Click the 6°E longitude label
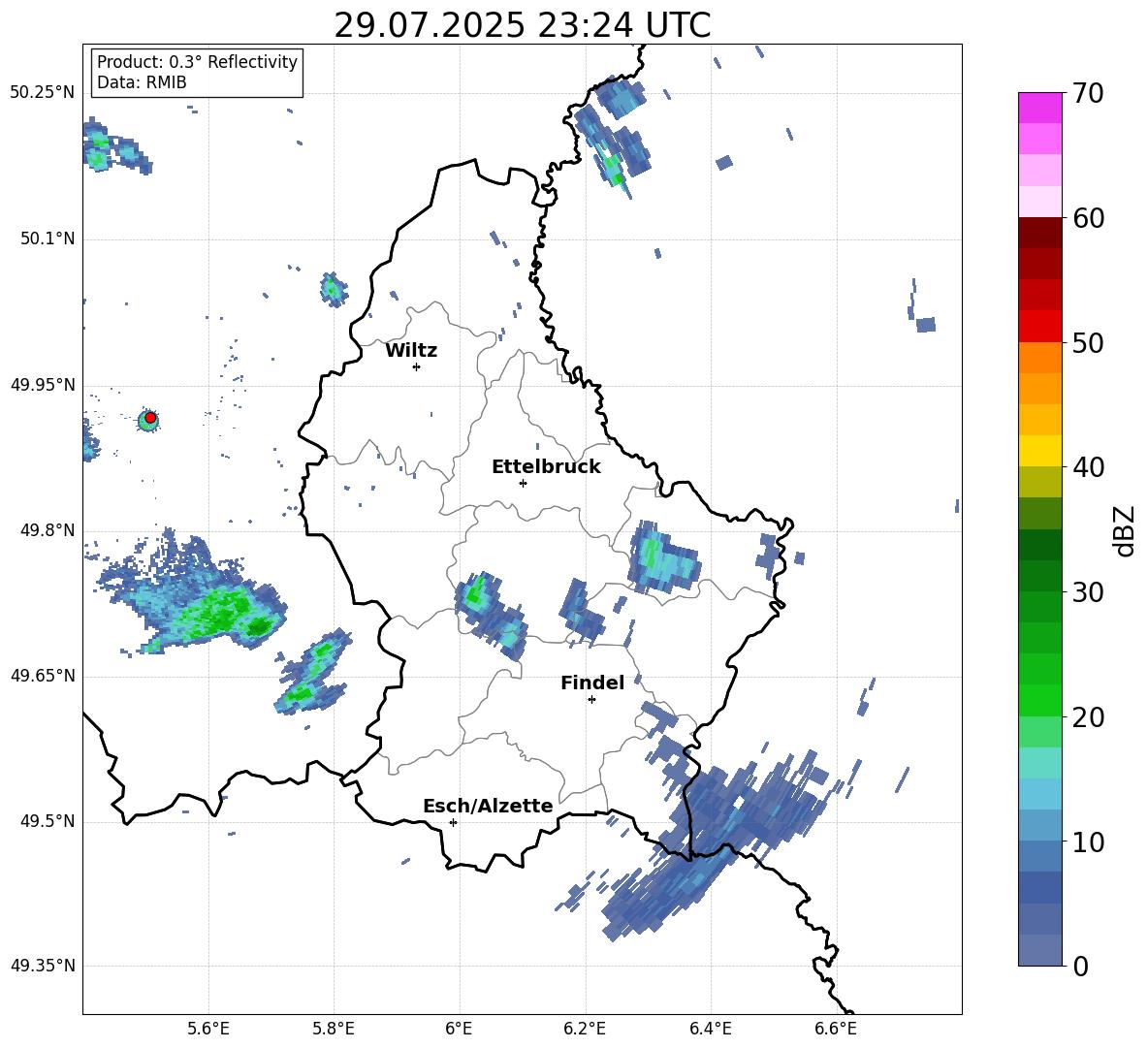Screen dimensions: 1148x1048 click(459, 1029)
